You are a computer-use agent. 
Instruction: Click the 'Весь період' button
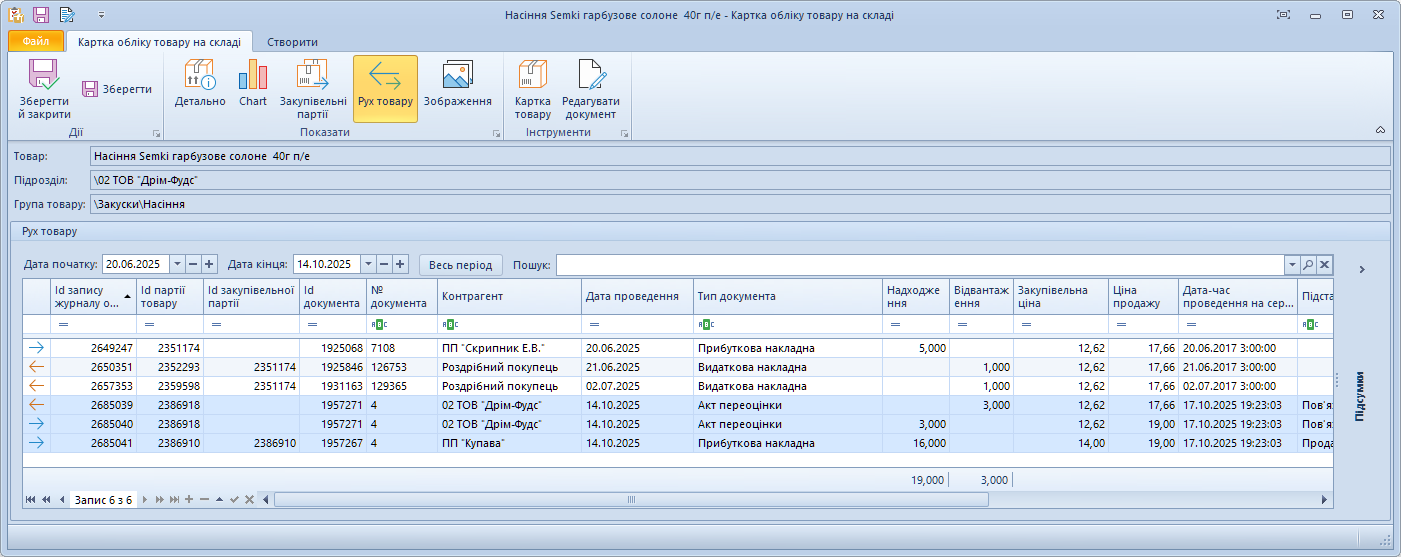pyautogui.click(x=460, y=264)
